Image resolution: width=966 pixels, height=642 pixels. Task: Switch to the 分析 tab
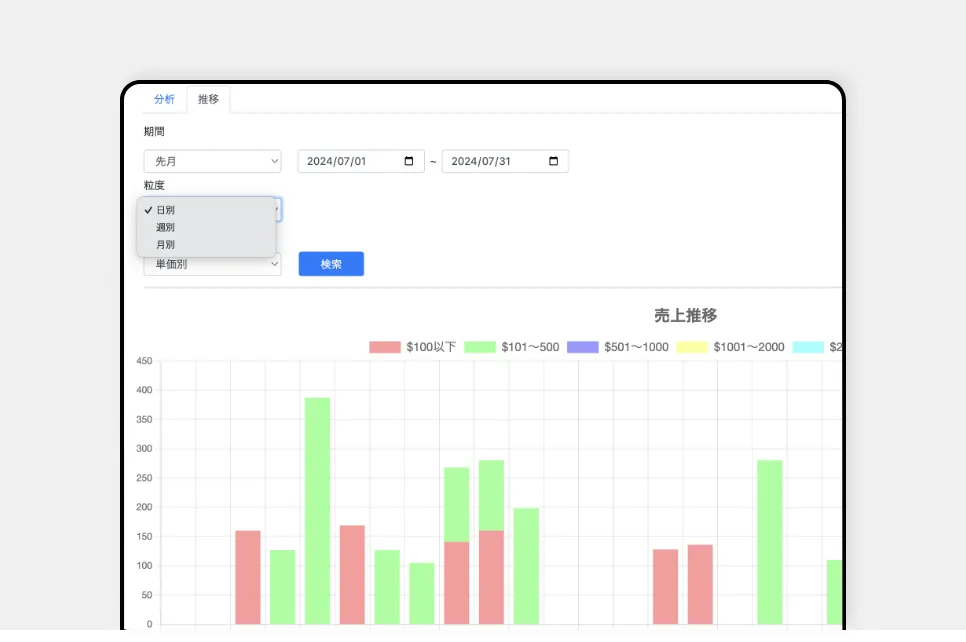(164, 99)
